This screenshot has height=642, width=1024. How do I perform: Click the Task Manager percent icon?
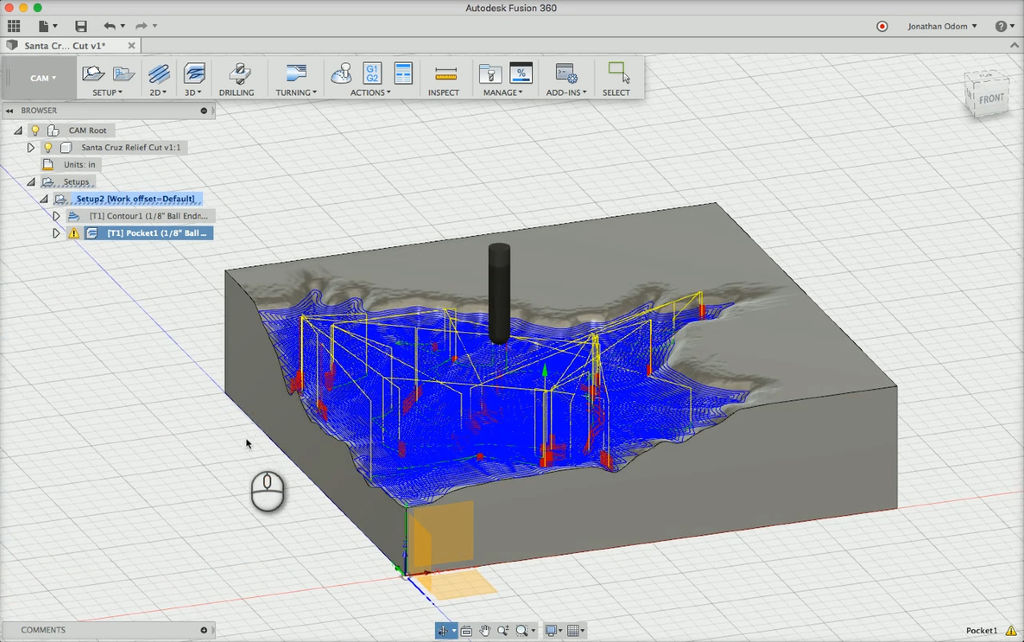[520, 73]
